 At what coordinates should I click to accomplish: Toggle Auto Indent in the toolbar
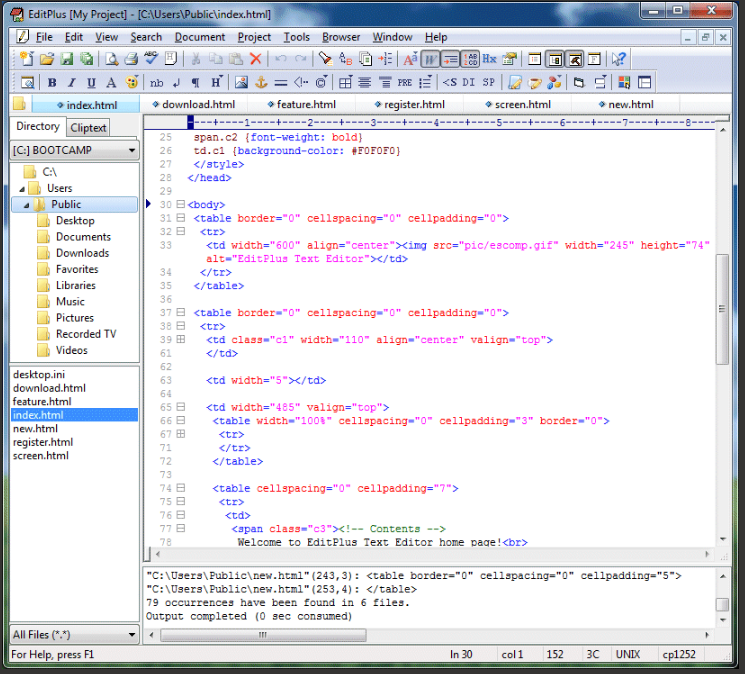pos(450,59)
